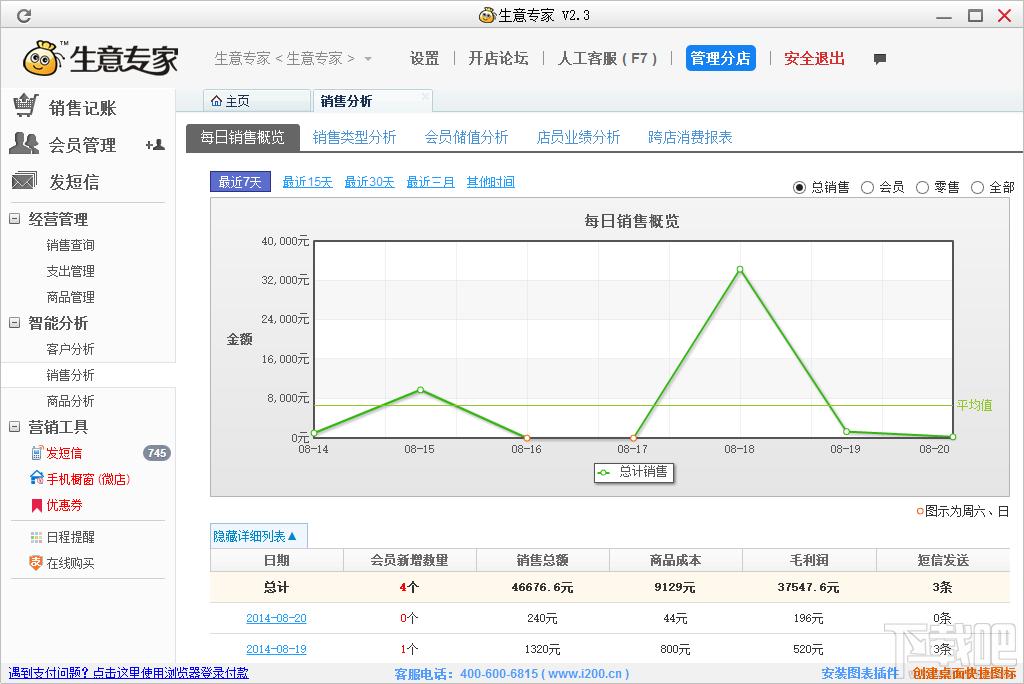Open 会员管理 people icon
The image size is (1024, 684).
pos(25,143)
